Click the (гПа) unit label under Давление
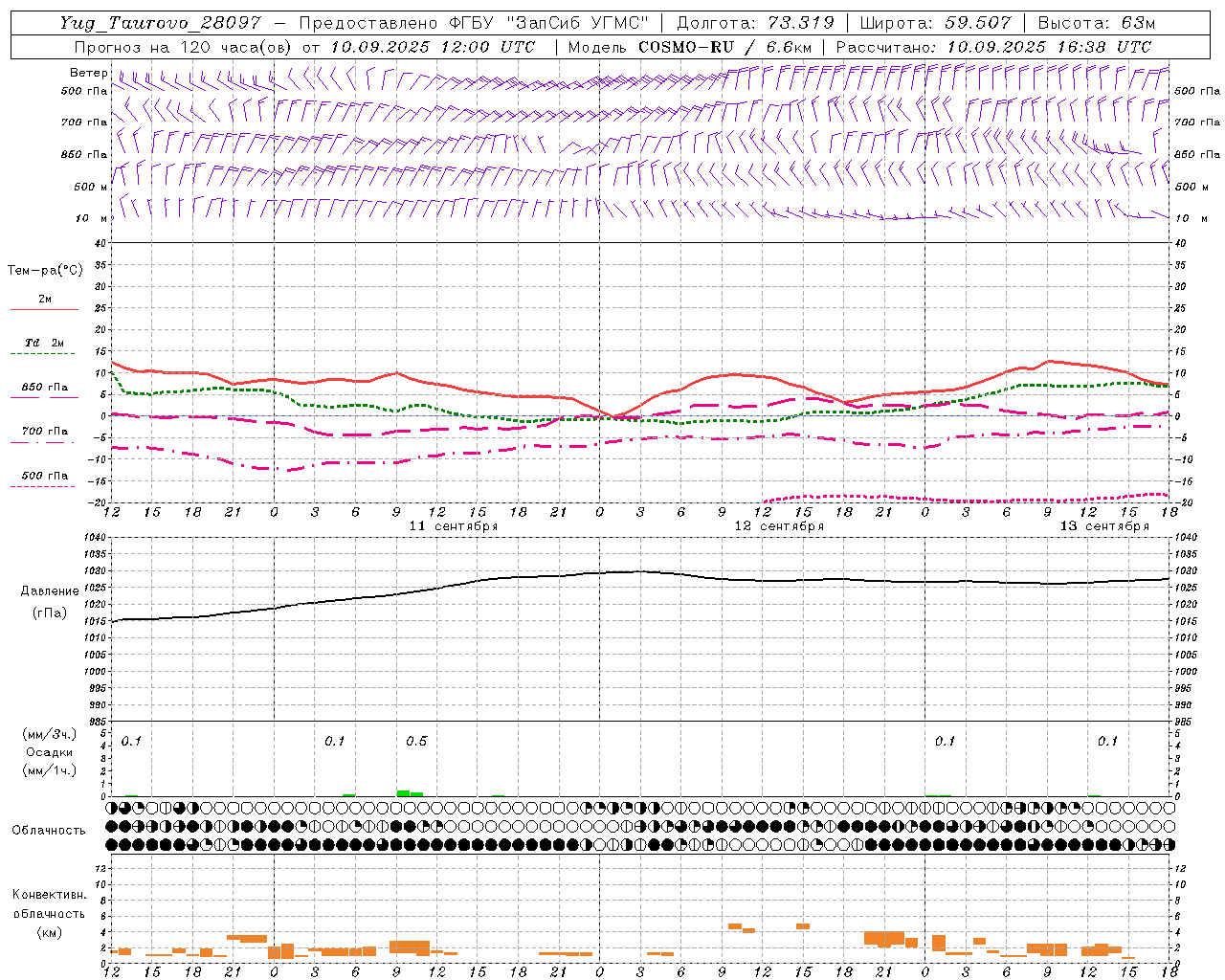The width and height of the screenshot is (1225, 980). [x=50, y=613]
